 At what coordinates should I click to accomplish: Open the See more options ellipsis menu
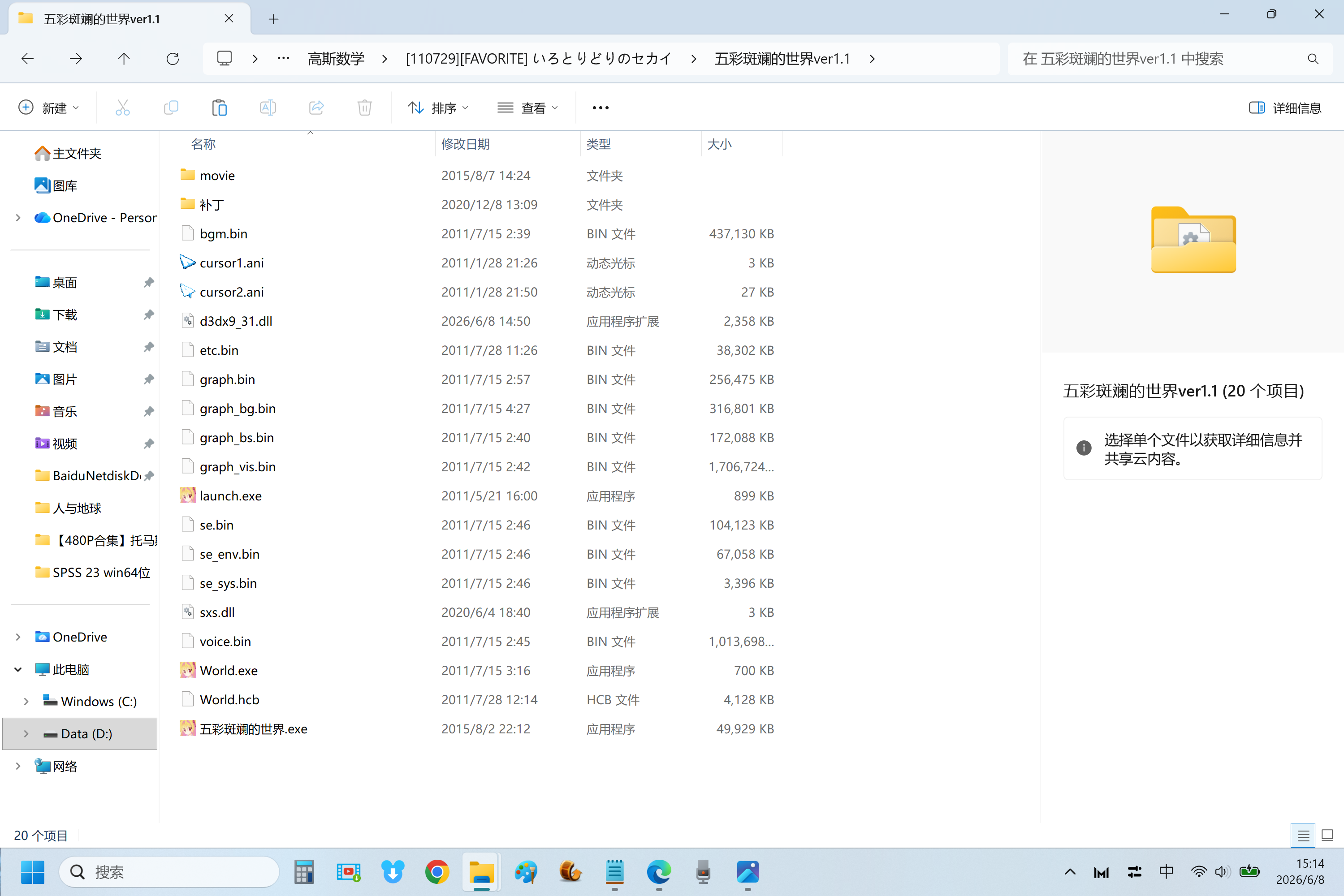tap(600, 108)
